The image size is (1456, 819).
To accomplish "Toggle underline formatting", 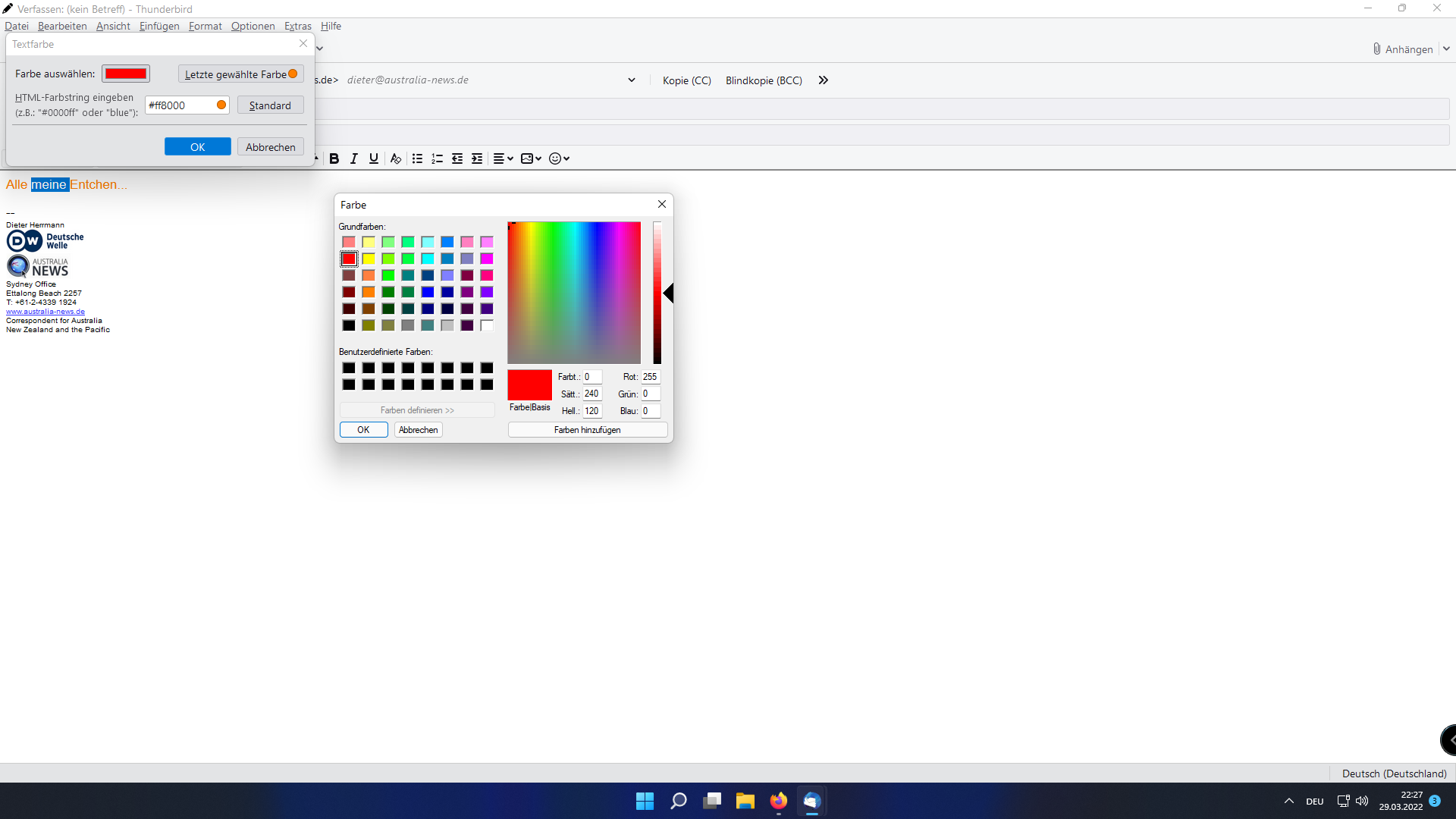I will pos(373,158).
